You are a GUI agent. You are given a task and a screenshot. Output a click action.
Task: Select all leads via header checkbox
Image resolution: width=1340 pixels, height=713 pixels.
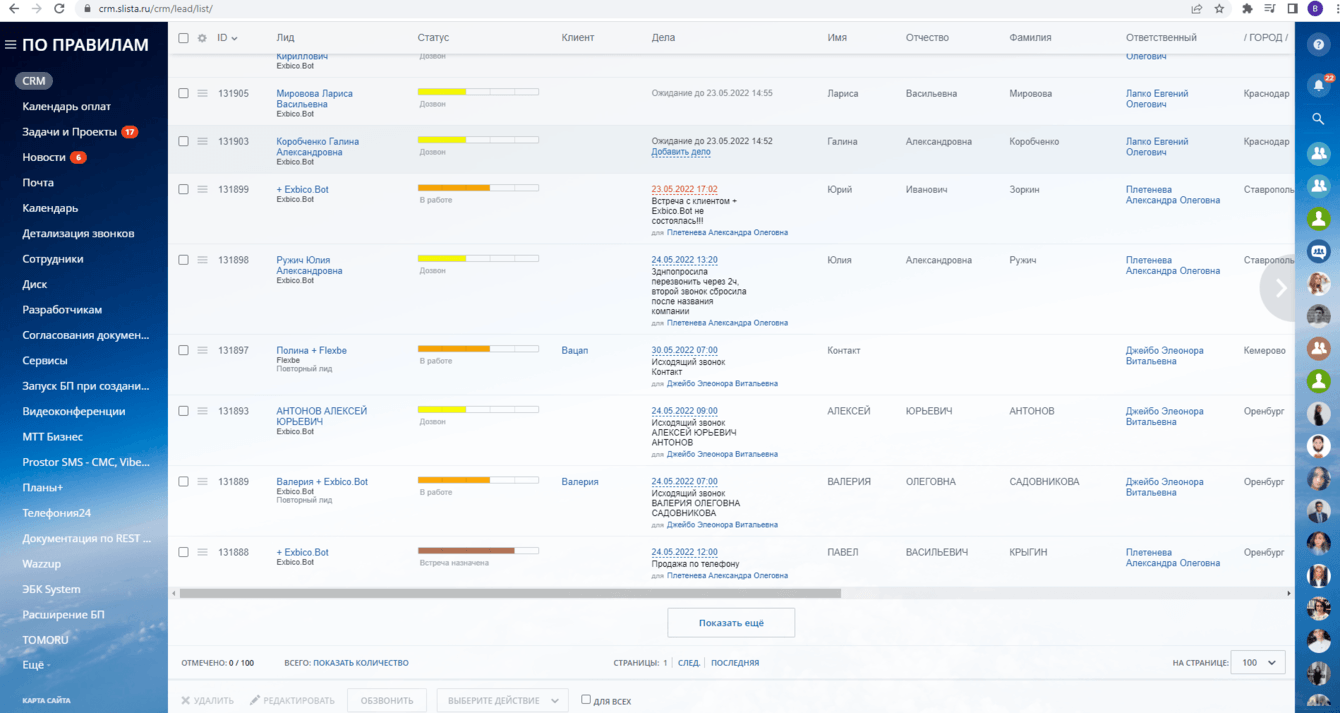click(183, 38)
